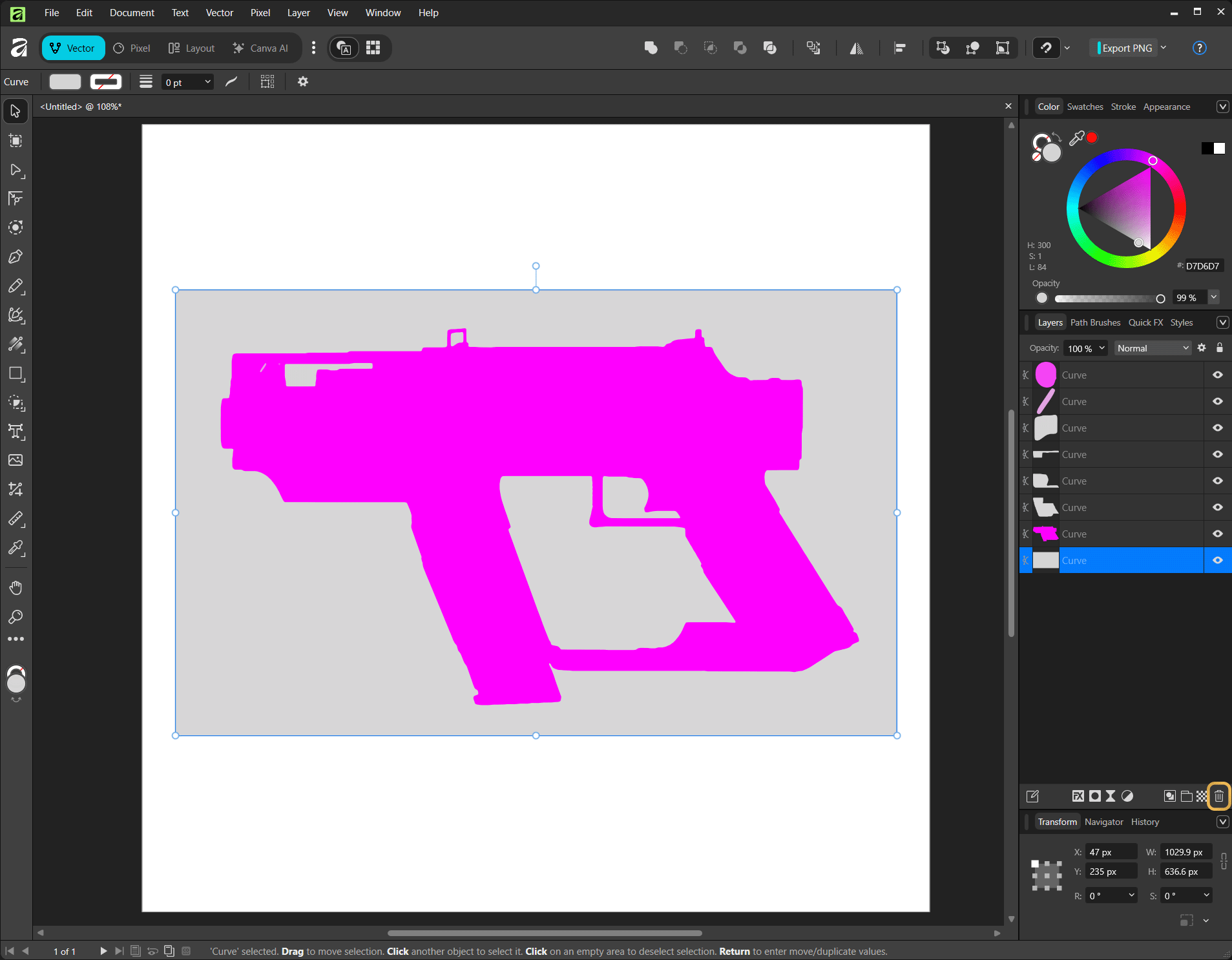Click the color panel eyedropper
Image resolution: width=1232 pixels, height=960 pixels.
tap(1076, 138)
